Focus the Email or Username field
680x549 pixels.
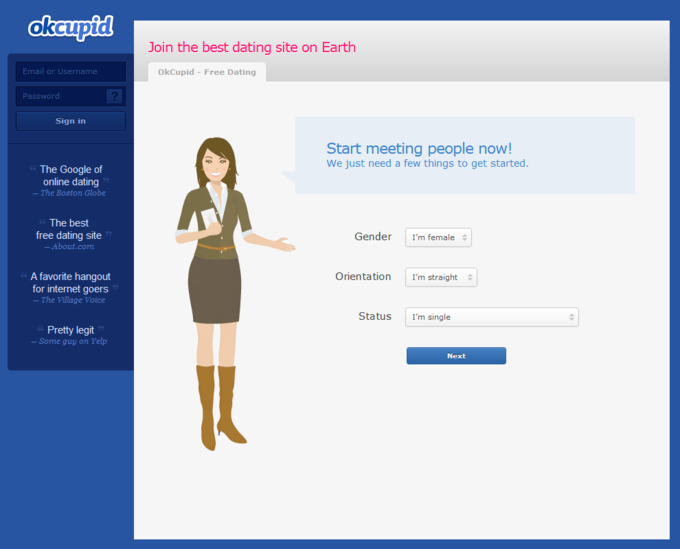(x=71, y=72)
